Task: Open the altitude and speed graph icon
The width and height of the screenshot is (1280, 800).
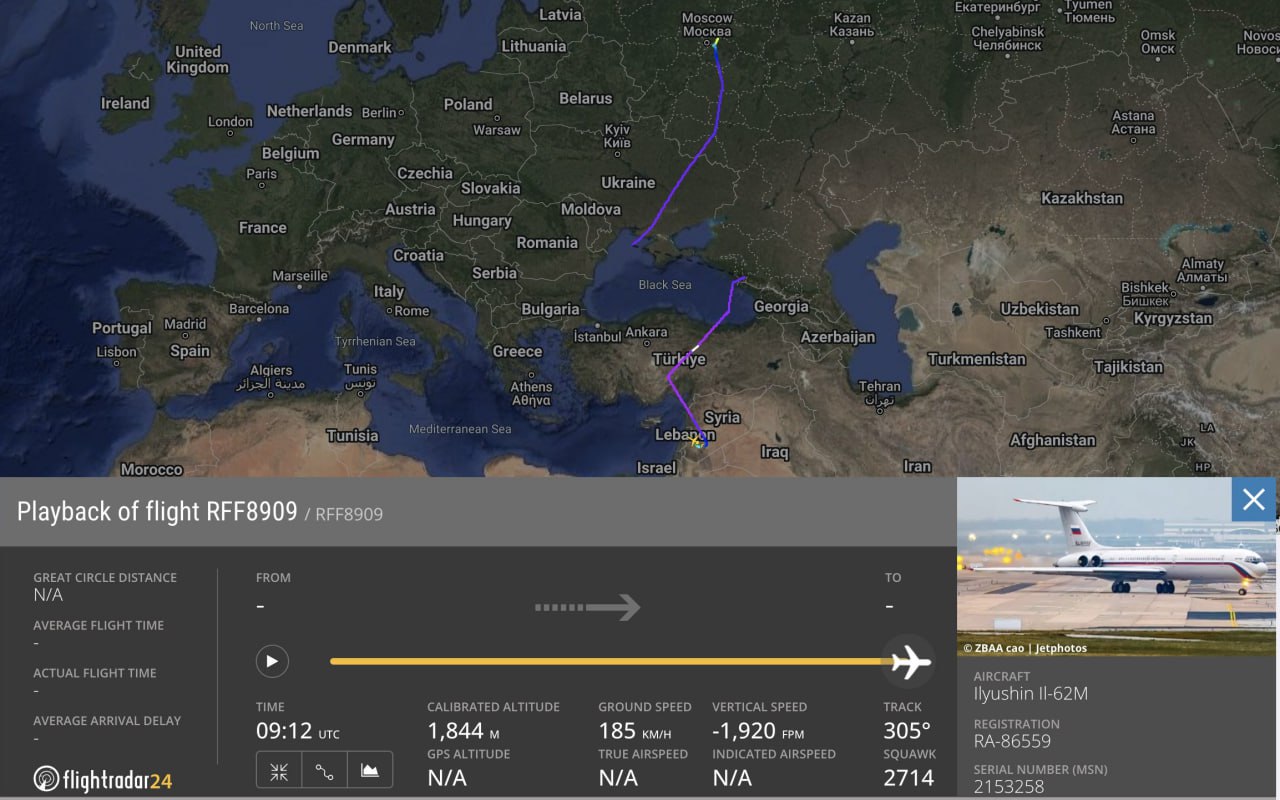Action: pos(369,770)
